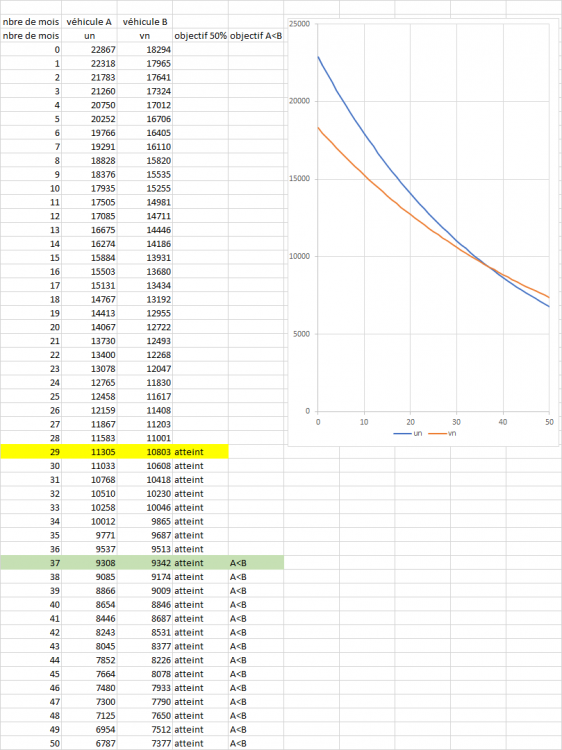Select the last row cell 7377
Image resolution: width=562 pixels, height=750 pixels.
click(x=145, y=743)
